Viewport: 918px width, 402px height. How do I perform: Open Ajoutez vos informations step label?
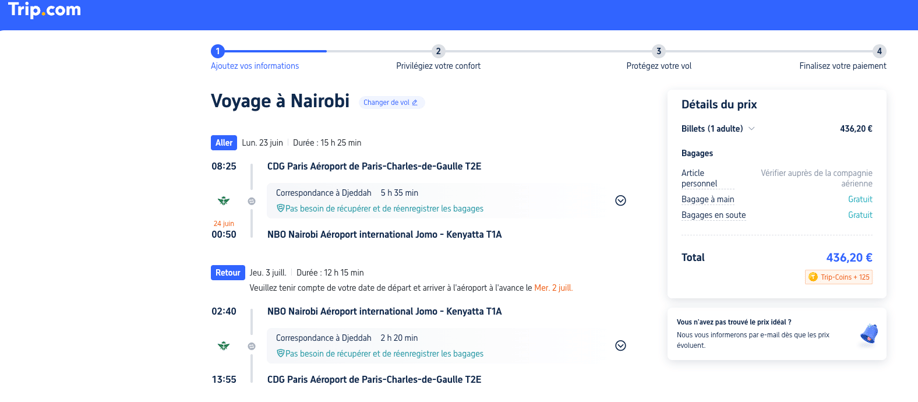click(x=255, y=66)
